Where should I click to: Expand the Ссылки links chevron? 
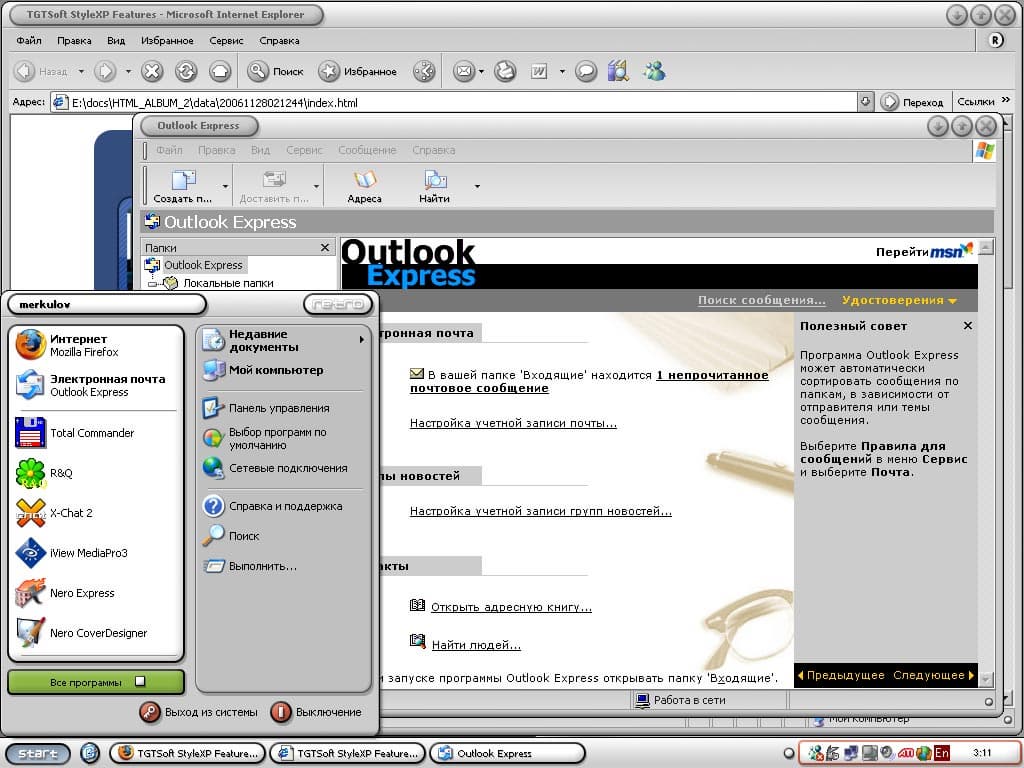pos(1006,100)
